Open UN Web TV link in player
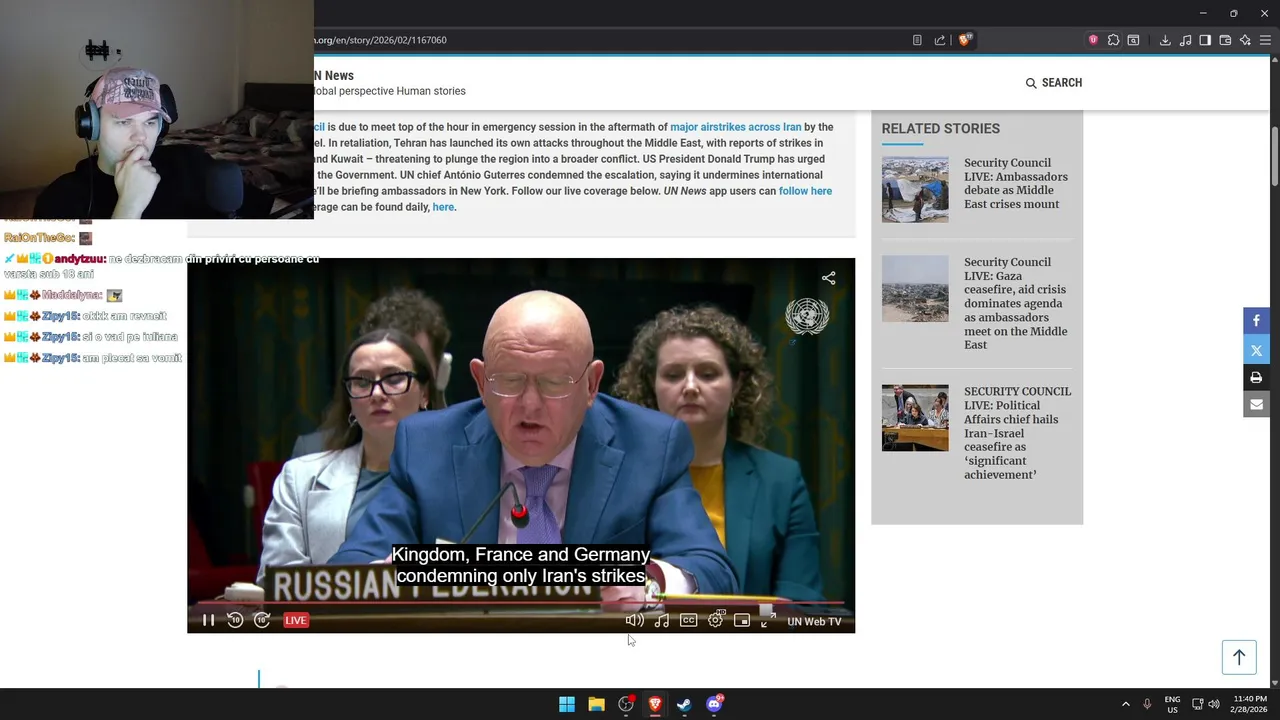The image size is (1280, 720). tap(814, 621)
